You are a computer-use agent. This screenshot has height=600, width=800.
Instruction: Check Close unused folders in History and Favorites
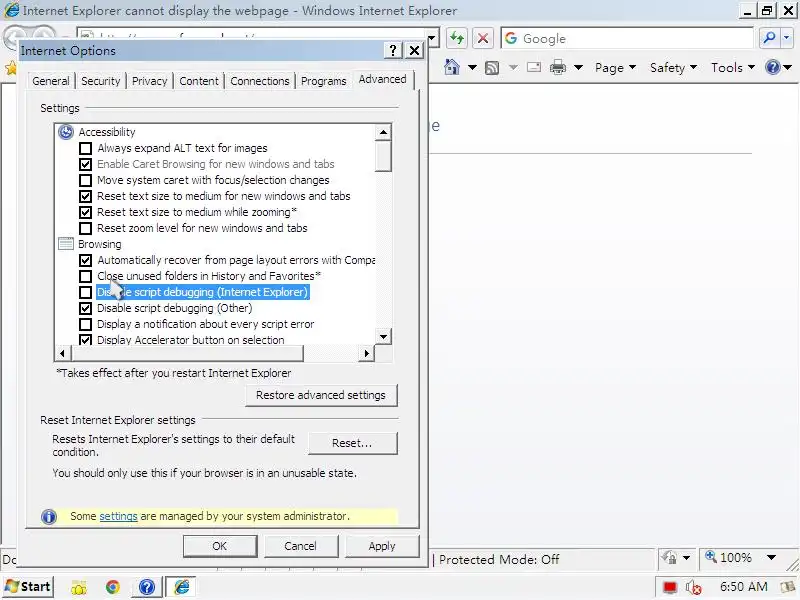coord(86,277)
